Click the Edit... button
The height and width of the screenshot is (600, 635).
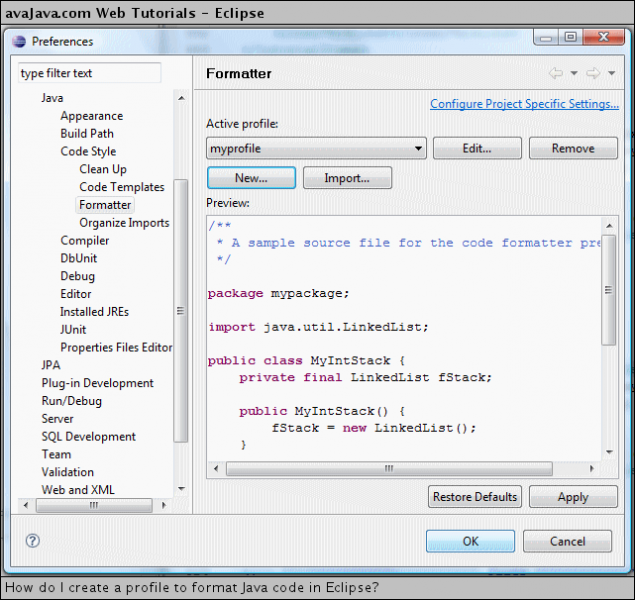[477, 148]
